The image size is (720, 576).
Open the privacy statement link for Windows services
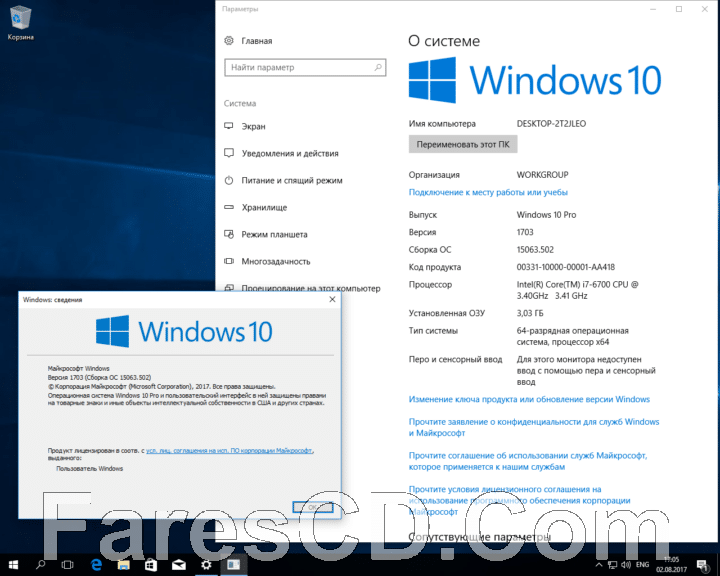(534, 427)
